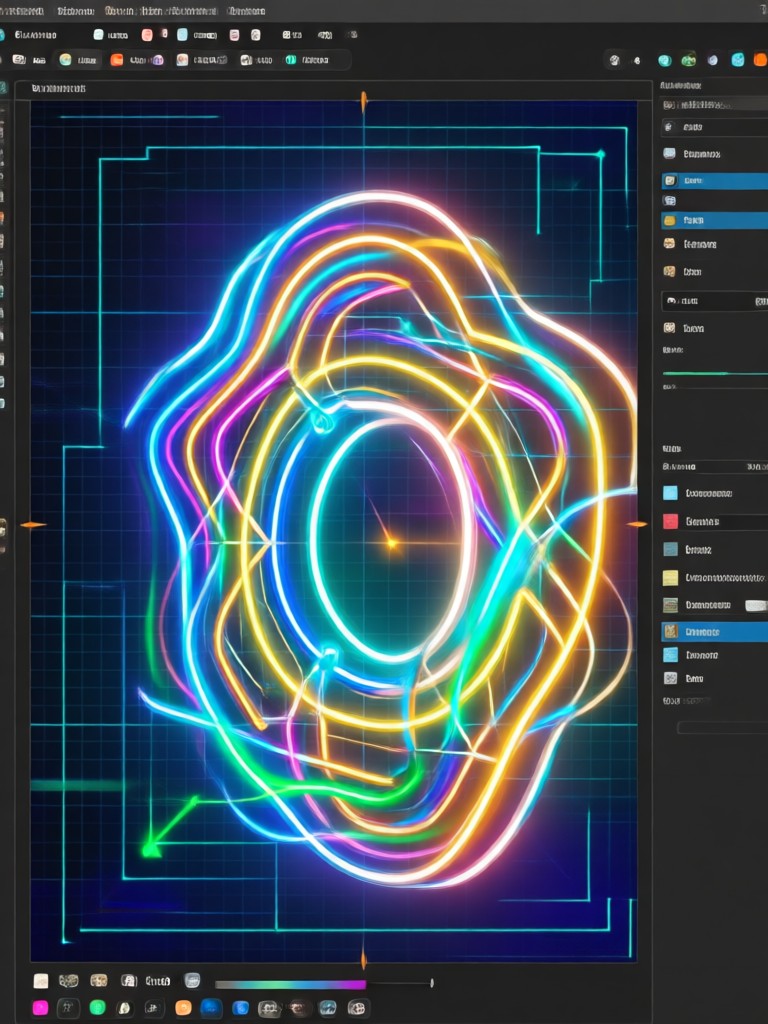
Task: Click the orange rounded icon in bottom toolbar
Action: 184,1008
